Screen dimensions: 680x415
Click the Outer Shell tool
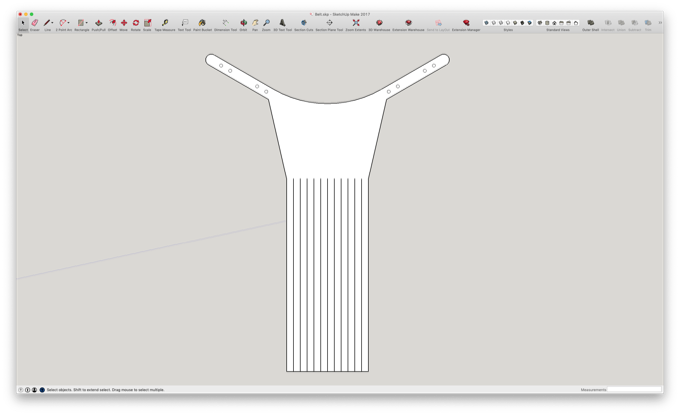[x=590, y=23]
